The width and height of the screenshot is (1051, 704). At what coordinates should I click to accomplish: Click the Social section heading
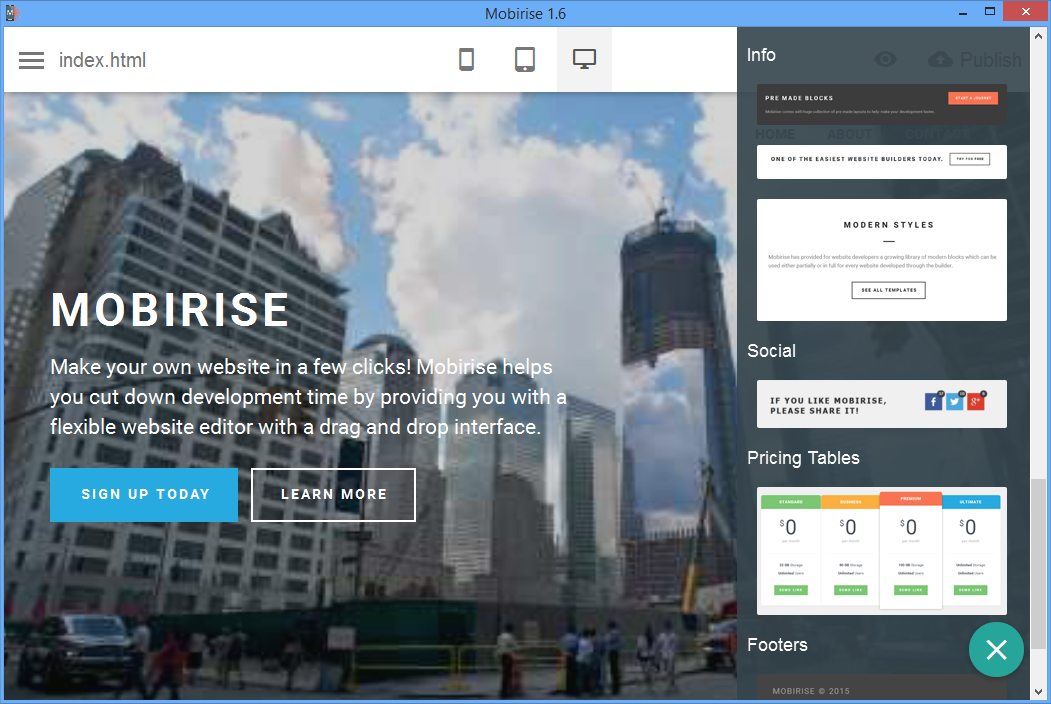pos(771,351)
